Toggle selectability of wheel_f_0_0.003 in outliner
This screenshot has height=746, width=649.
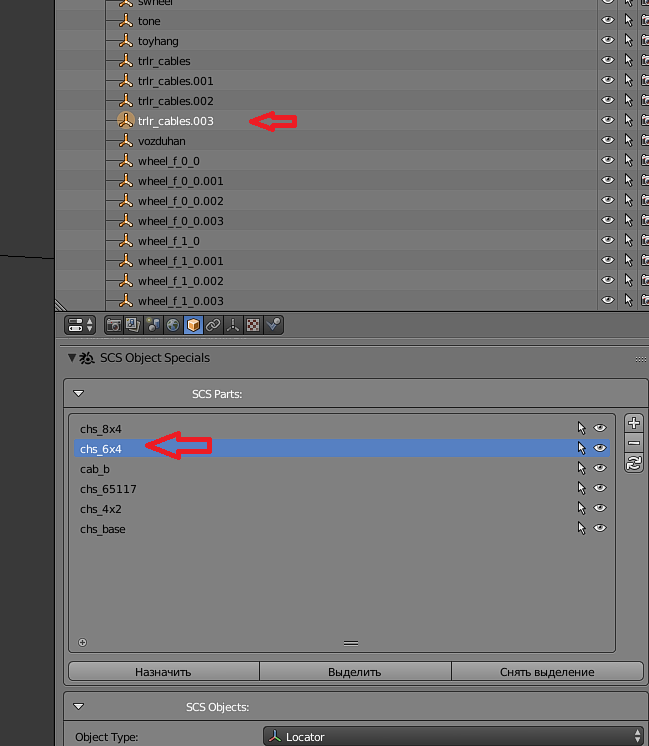click(629, 220)
